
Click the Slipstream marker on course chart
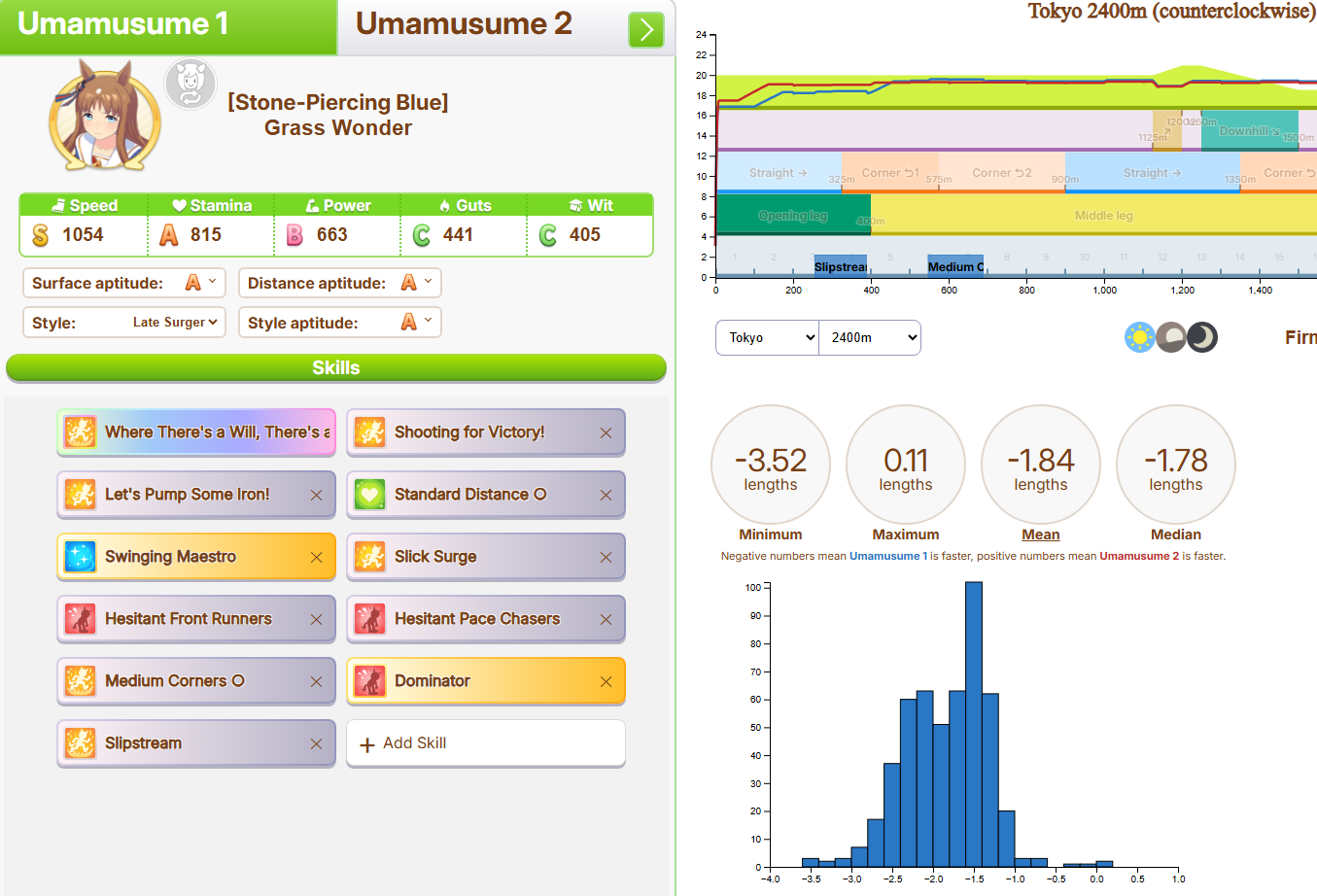click(x=841, y=266)
